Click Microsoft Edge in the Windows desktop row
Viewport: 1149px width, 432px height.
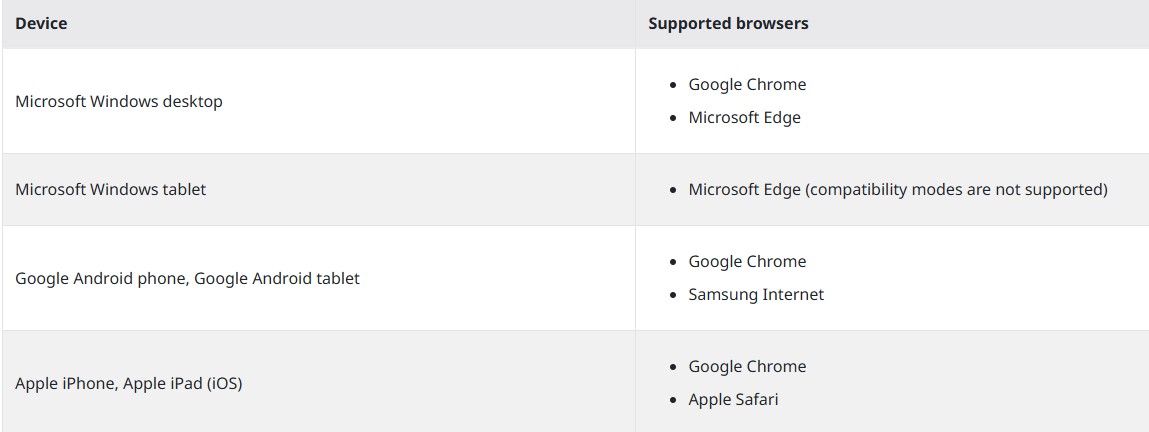point(744,117)
